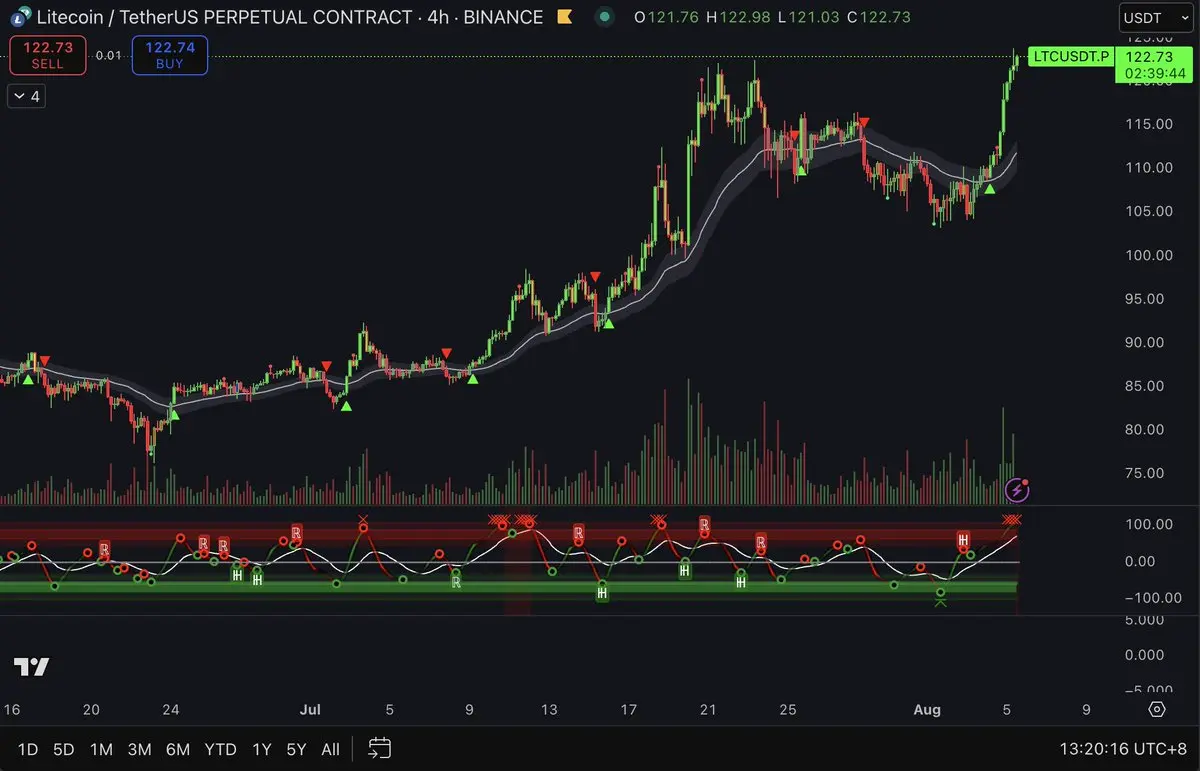The width and height of the screenshot is (1200, 771).
Task: Select the 6M date range
Action: pos(178,749)
